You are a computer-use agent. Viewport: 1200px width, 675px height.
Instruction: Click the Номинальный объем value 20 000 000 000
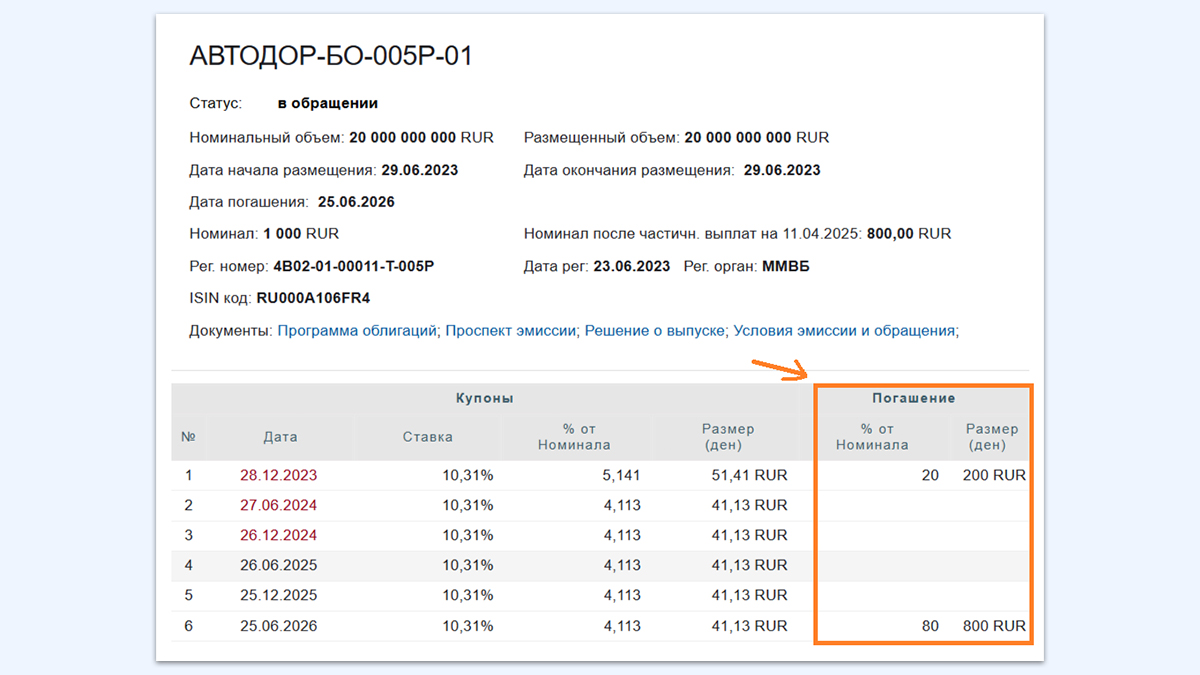pos(402,137)
